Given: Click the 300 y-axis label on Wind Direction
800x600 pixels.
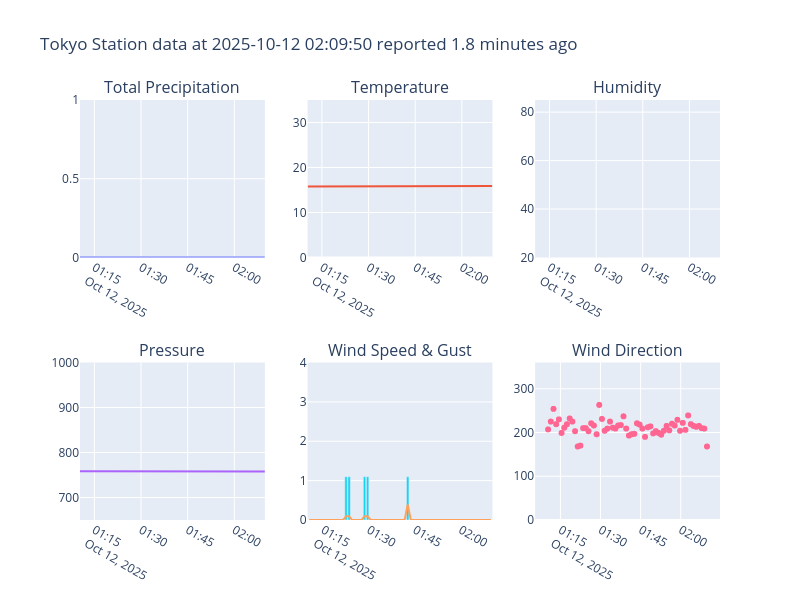Looking at the screenshot, I should point(522,389).
